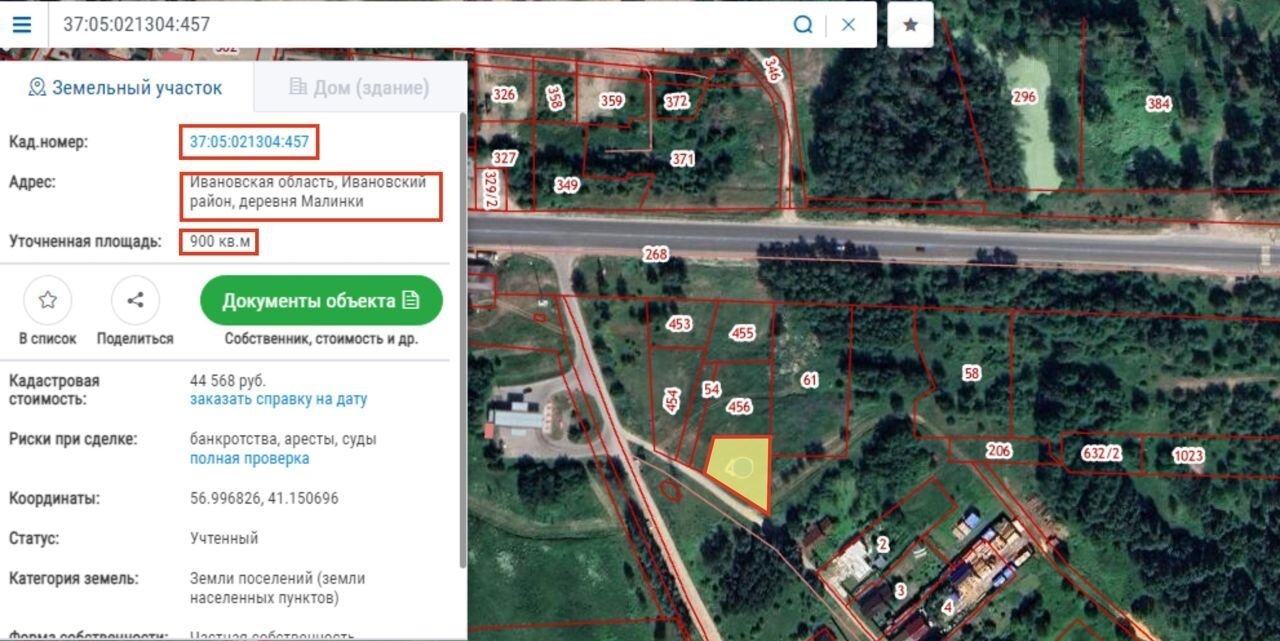Open the hamburger menu
The height and width of the screenshot is (641, 1280).
pyautogui.click(x=22, y=24)
